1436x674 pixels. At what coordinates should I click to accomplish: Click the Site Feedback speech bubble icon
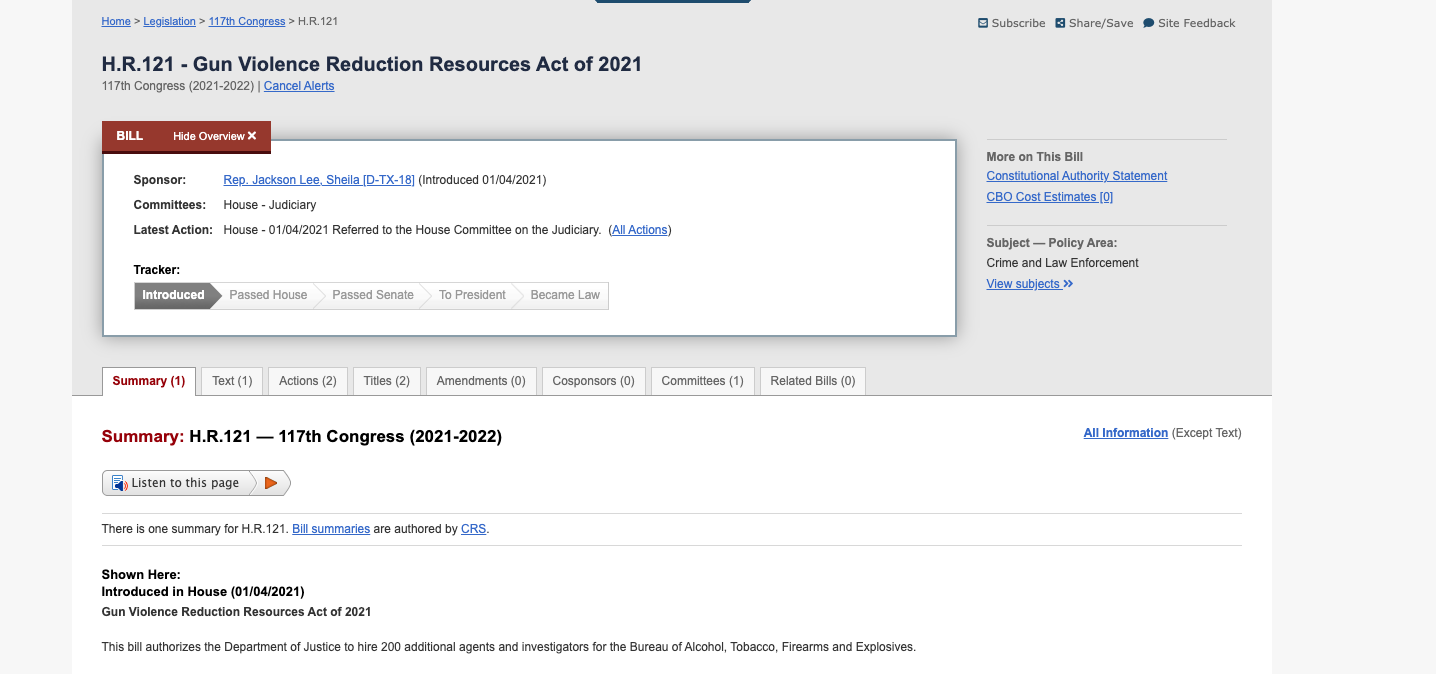coord(1148,23)
